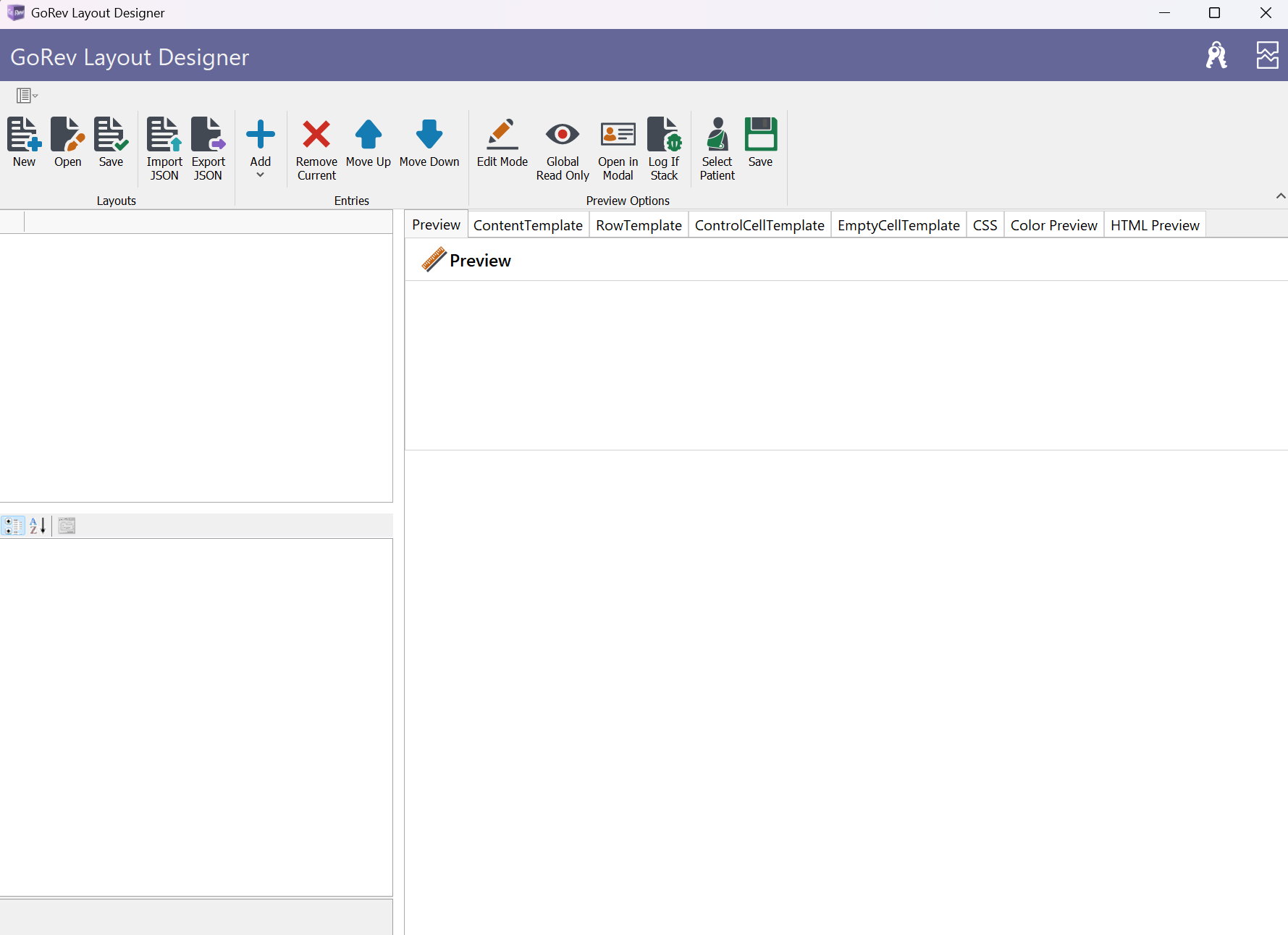Maximize the Layout Designer window
This screenshot has height=935, width=1288.
coord(1215,12)
